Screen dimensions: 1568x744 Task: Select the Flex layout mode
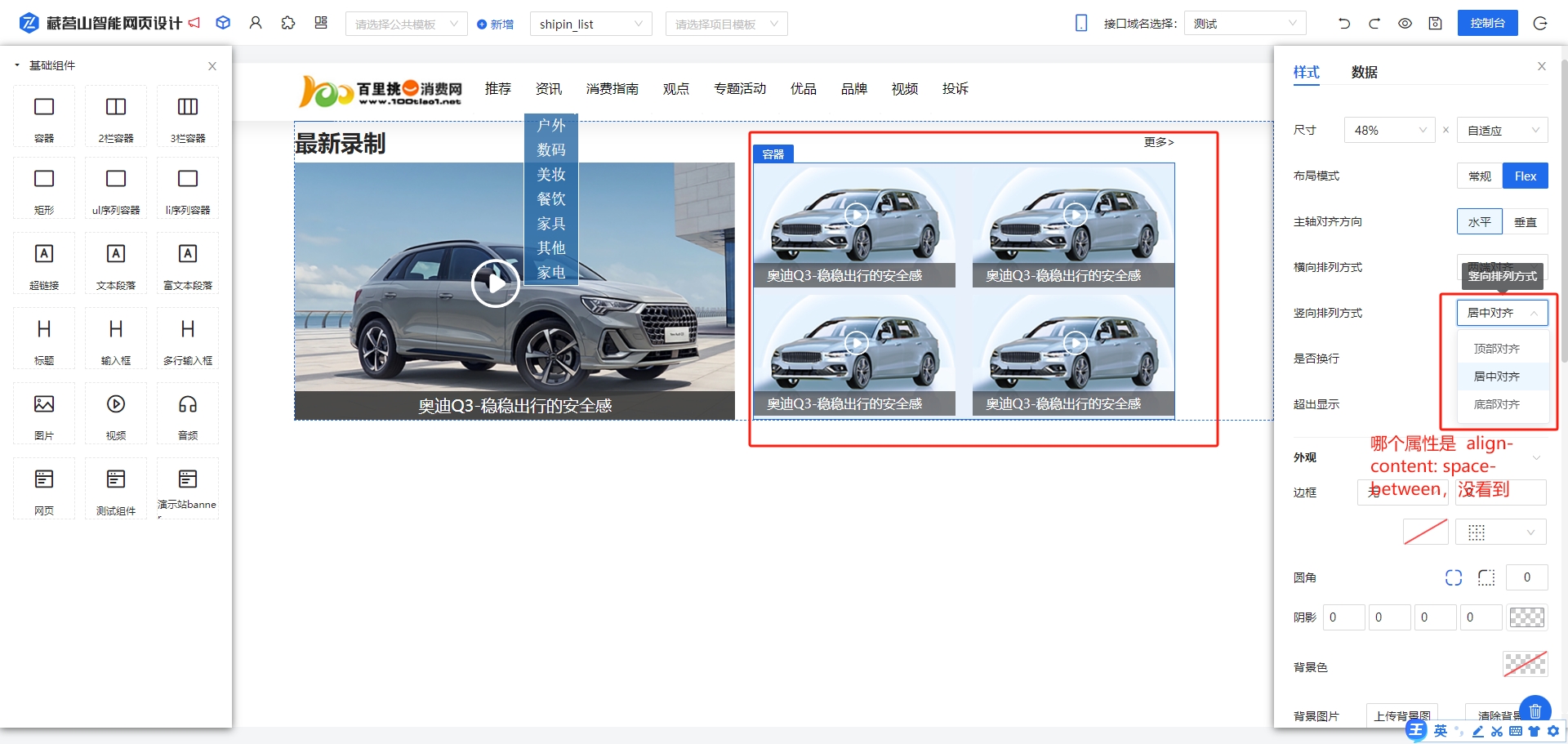pyautogui.click(x=1525, y=176)
